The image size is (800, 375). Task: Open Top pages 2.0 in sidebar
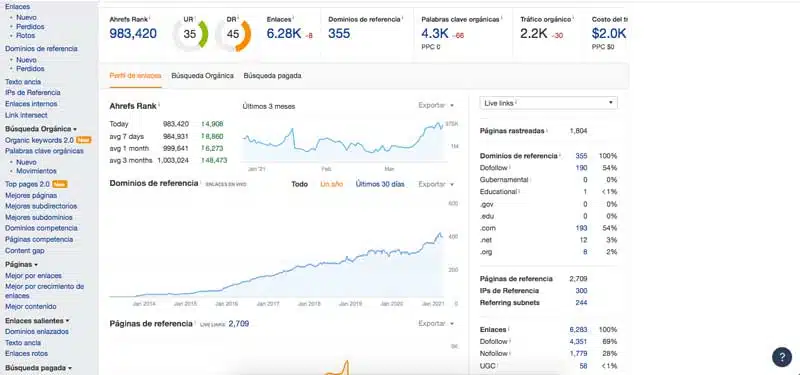pyautogui.click(x=27, y=184)
